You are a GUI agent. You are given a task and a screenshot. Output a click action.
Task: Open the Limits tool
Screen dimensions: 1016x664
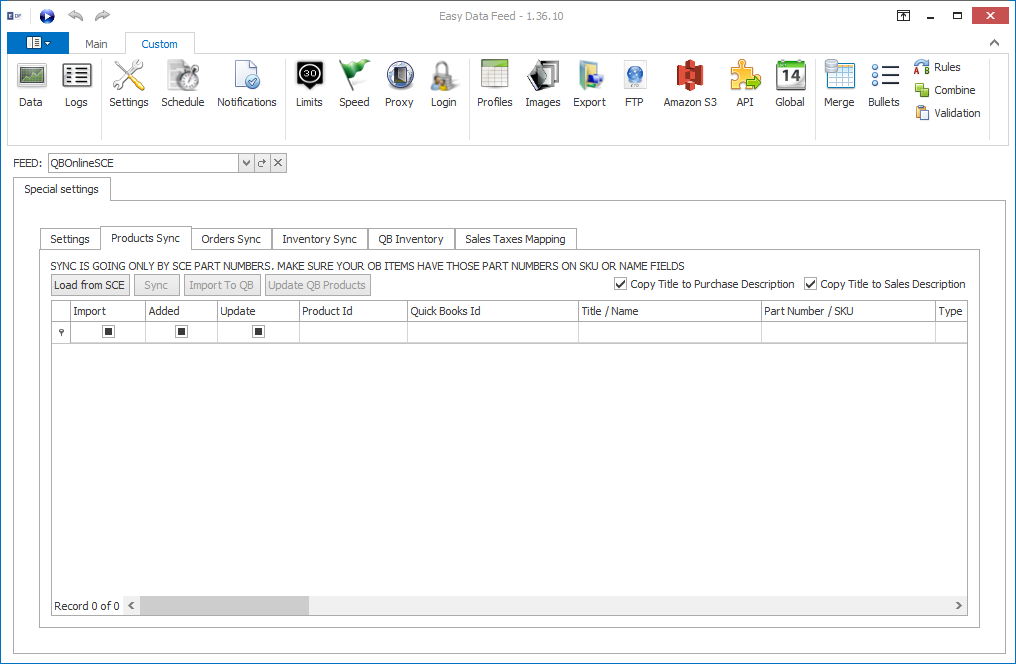pos(309,85)
